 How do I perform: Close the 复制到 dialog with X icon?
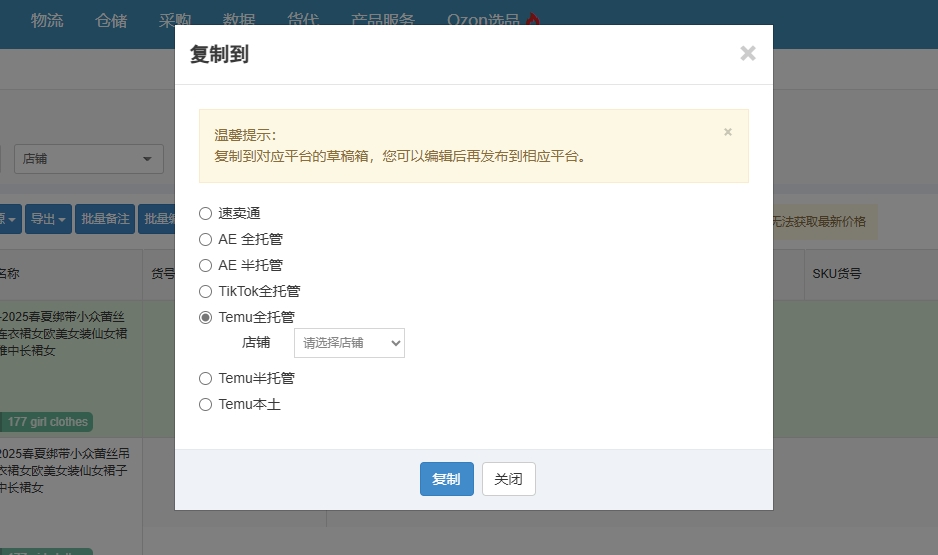(747, 54)
